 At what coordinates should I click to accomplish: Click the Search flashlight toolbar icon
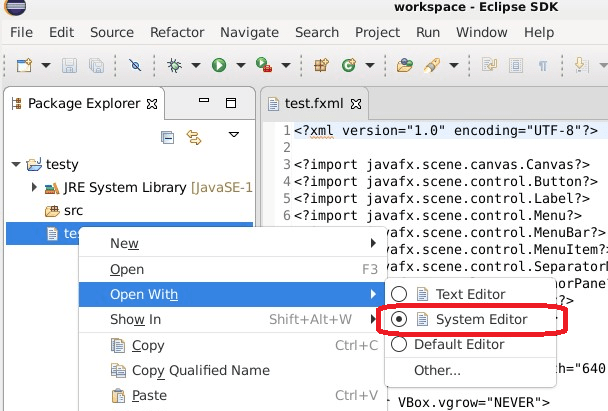[x=432, y=65]
